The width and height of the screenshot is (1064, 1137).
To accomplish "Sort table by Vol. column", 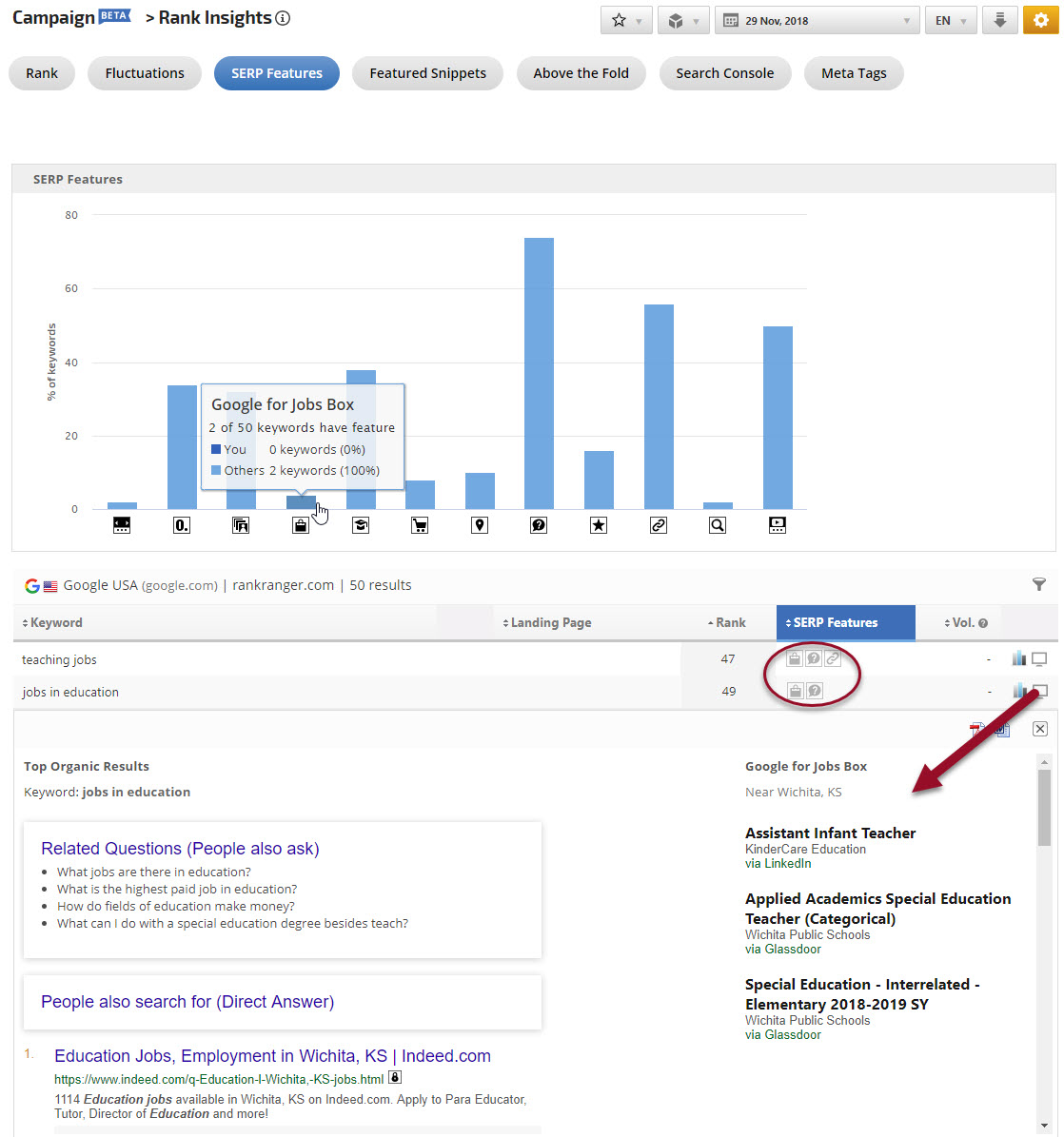I will (959, 623).
